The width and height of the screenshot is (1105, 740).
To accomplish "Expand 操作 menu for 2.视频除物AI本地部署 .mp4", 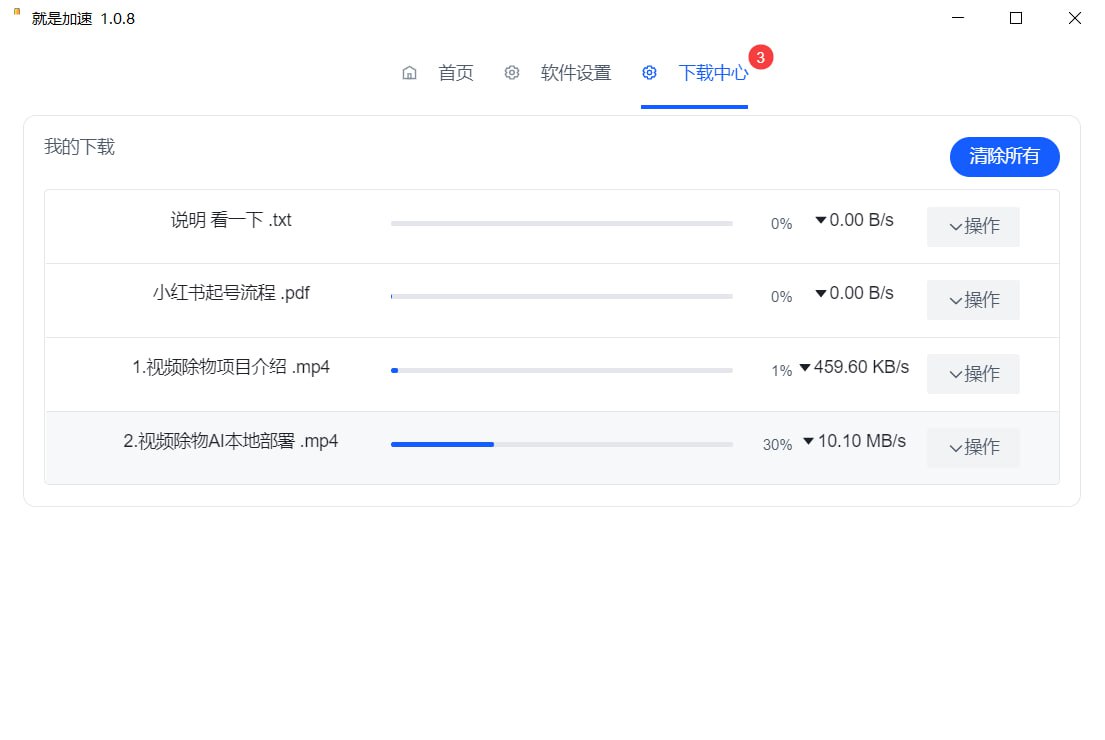I will [973, 447].
